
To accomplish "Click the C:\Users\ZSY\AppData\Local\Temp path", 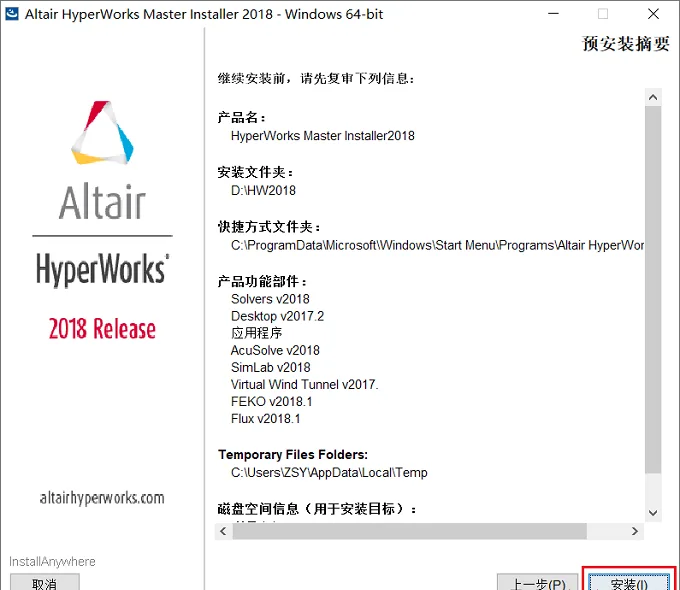I will [329, 472].
